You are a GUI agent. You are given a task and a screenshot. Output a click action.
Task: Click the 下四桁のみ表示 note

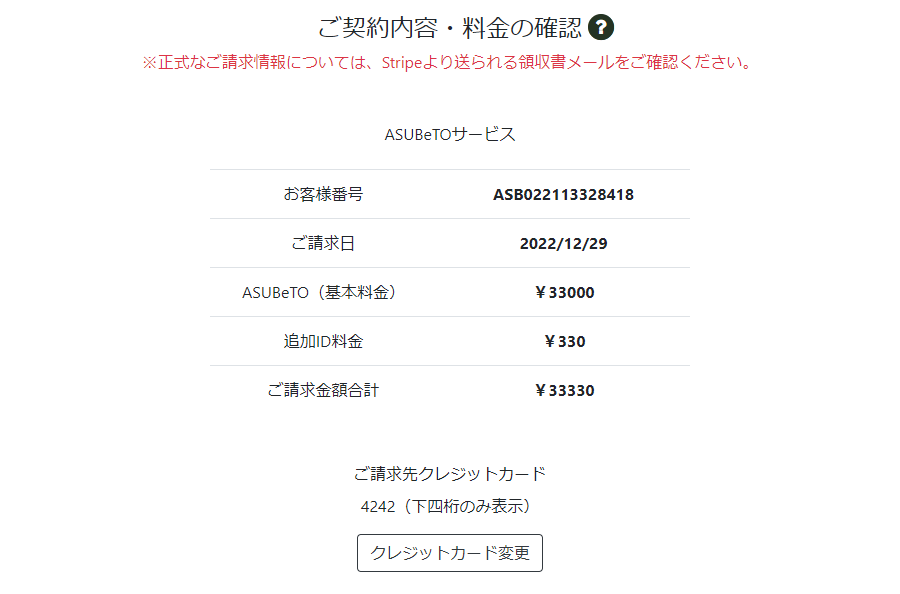468,507
